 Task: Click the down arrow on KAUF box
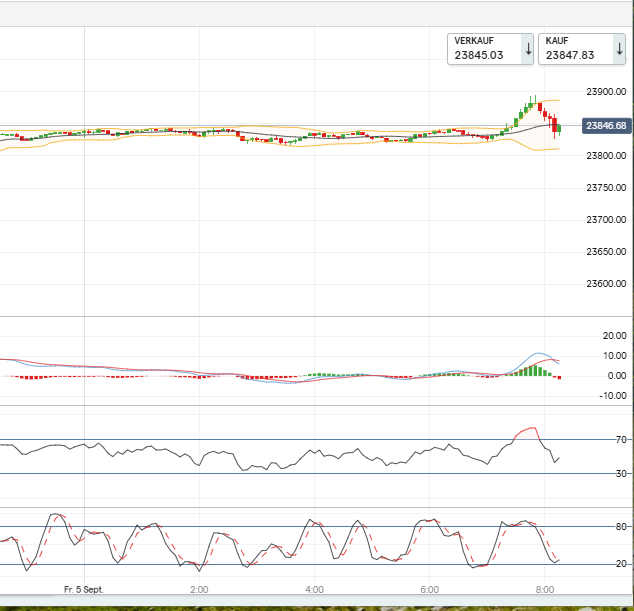point(619,49)
